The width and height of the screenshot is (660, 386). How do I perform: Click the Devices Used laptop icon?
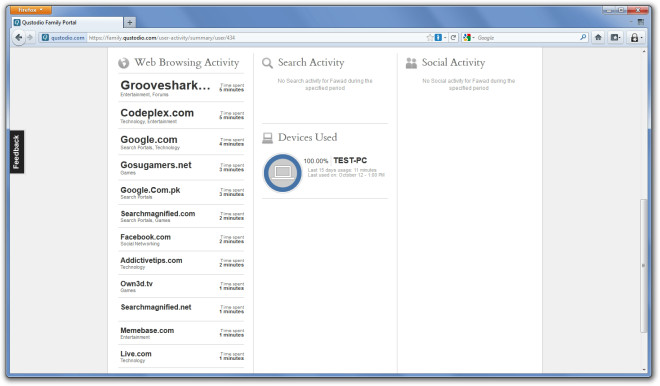(267, 138)
